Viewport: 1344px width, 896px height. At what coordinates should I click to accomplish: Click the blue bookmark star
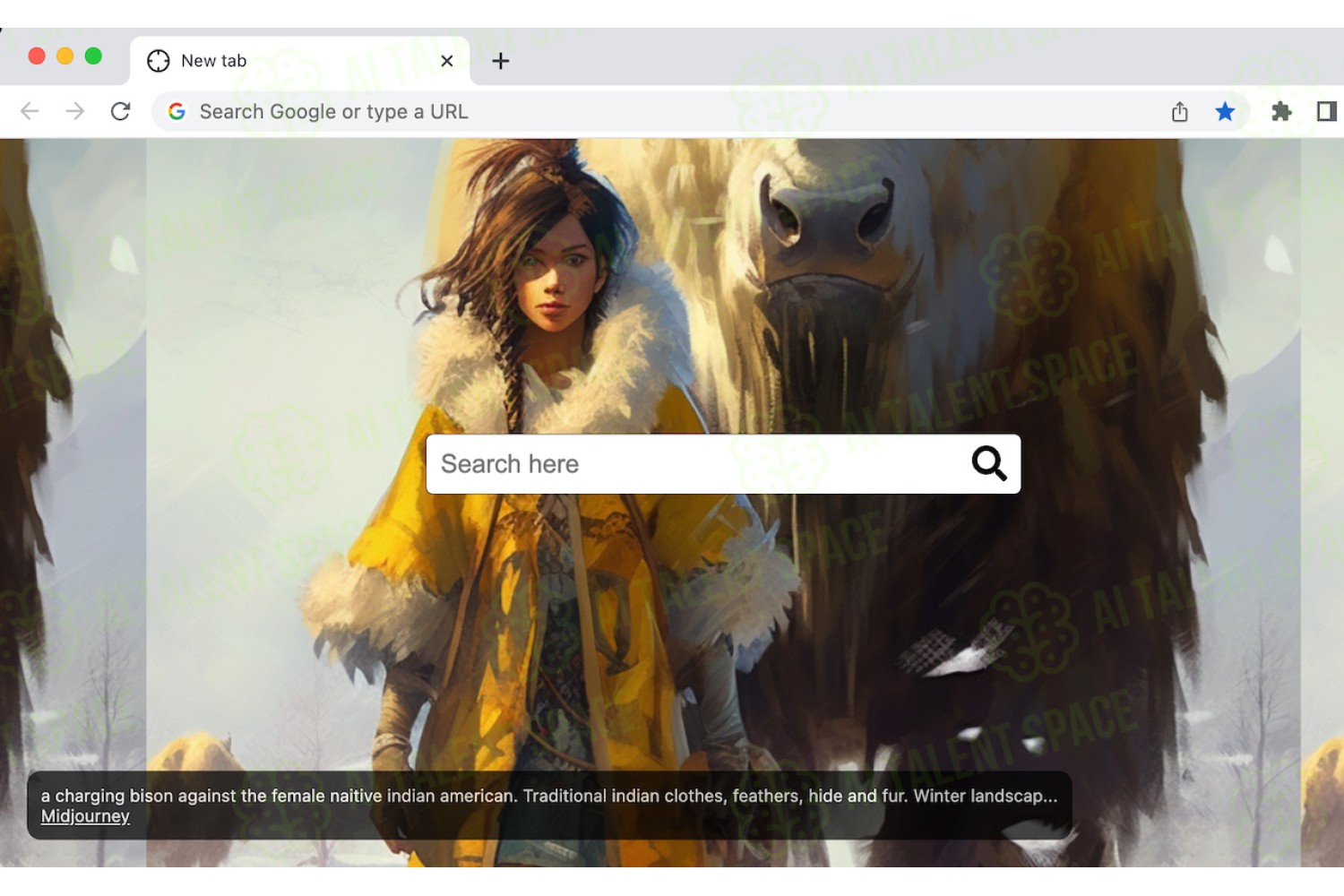[x=1225, y=111]
